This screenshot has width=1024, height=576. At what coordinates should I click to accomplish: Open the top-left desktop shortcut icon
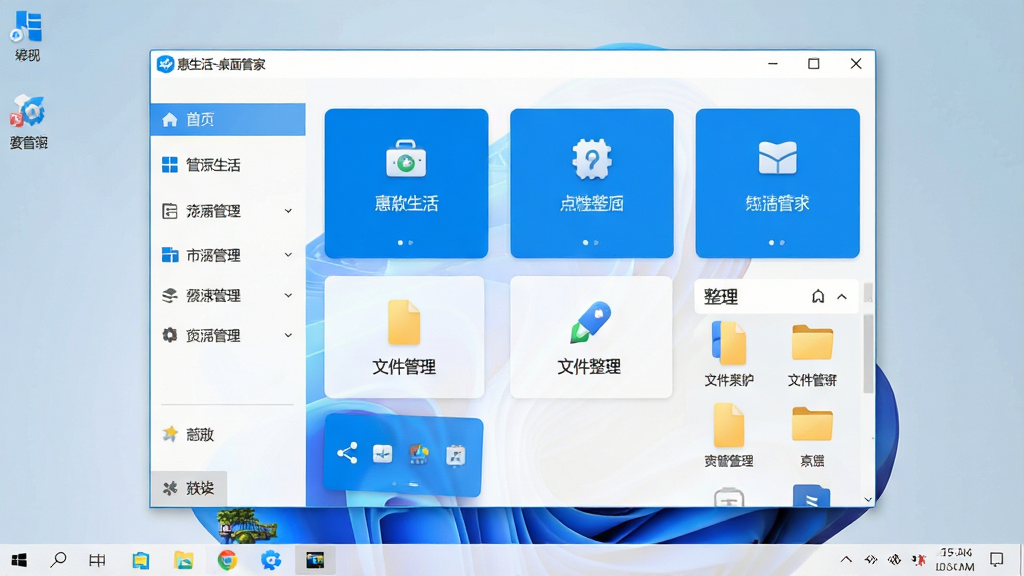[27, 36]
